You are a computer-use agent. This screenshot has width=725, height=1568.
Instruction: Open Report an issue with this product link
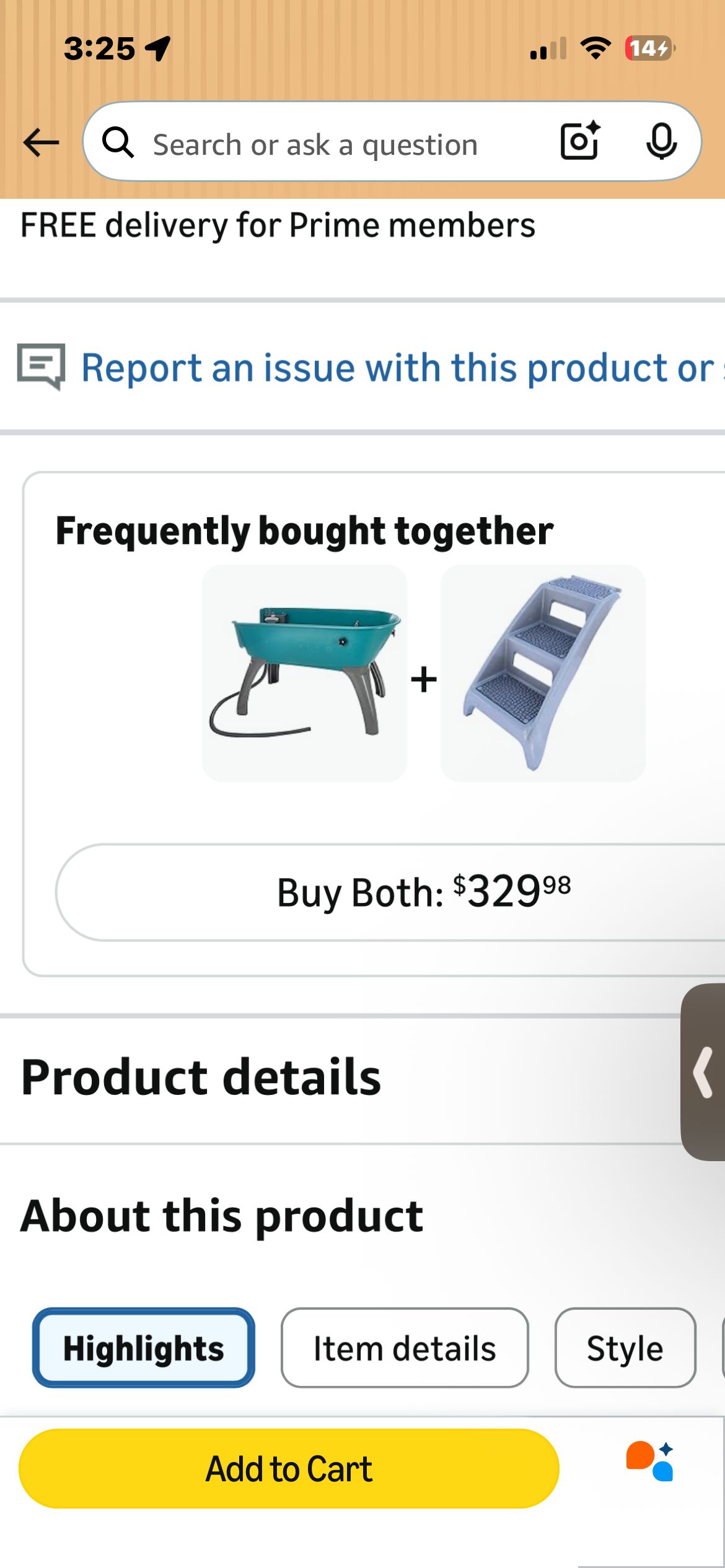tap(397, 368)
